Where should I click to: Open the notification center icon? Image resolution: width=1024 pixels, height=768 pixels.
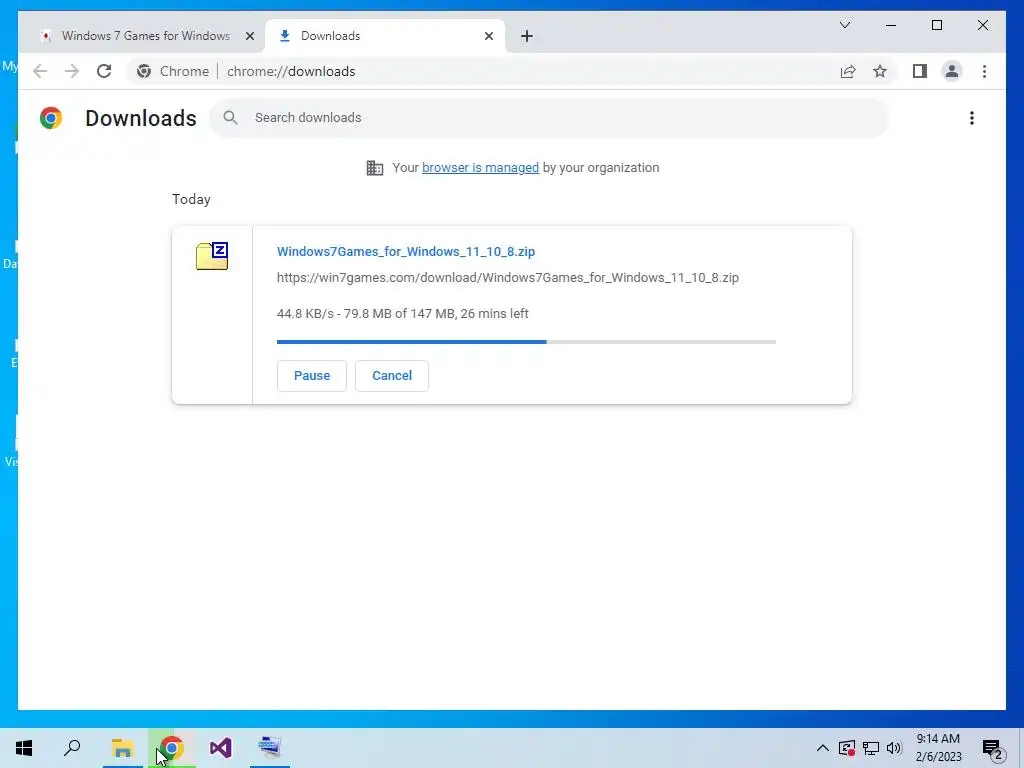(x=993, y=748)
